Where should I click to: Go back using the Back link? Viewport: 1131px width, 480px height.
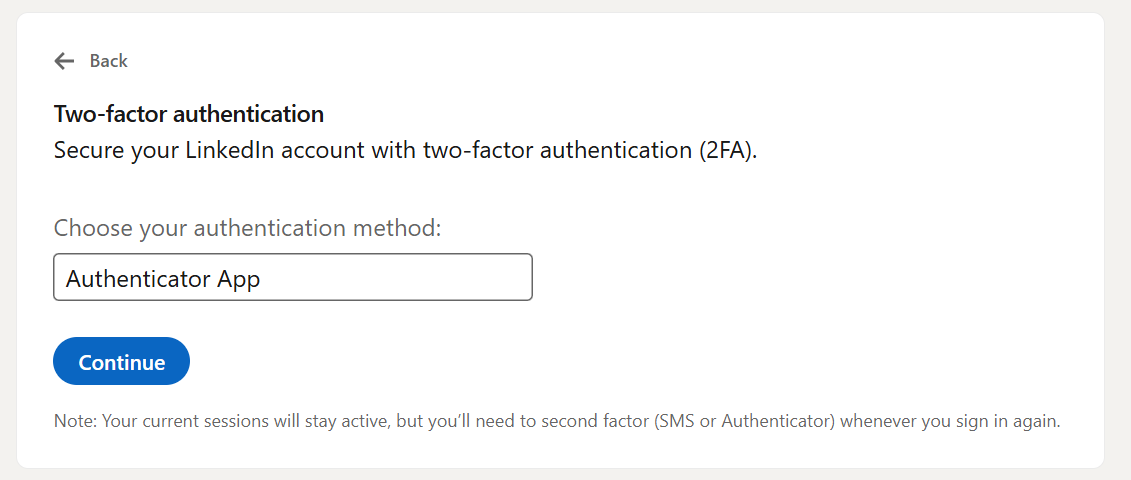click(108, 61)
